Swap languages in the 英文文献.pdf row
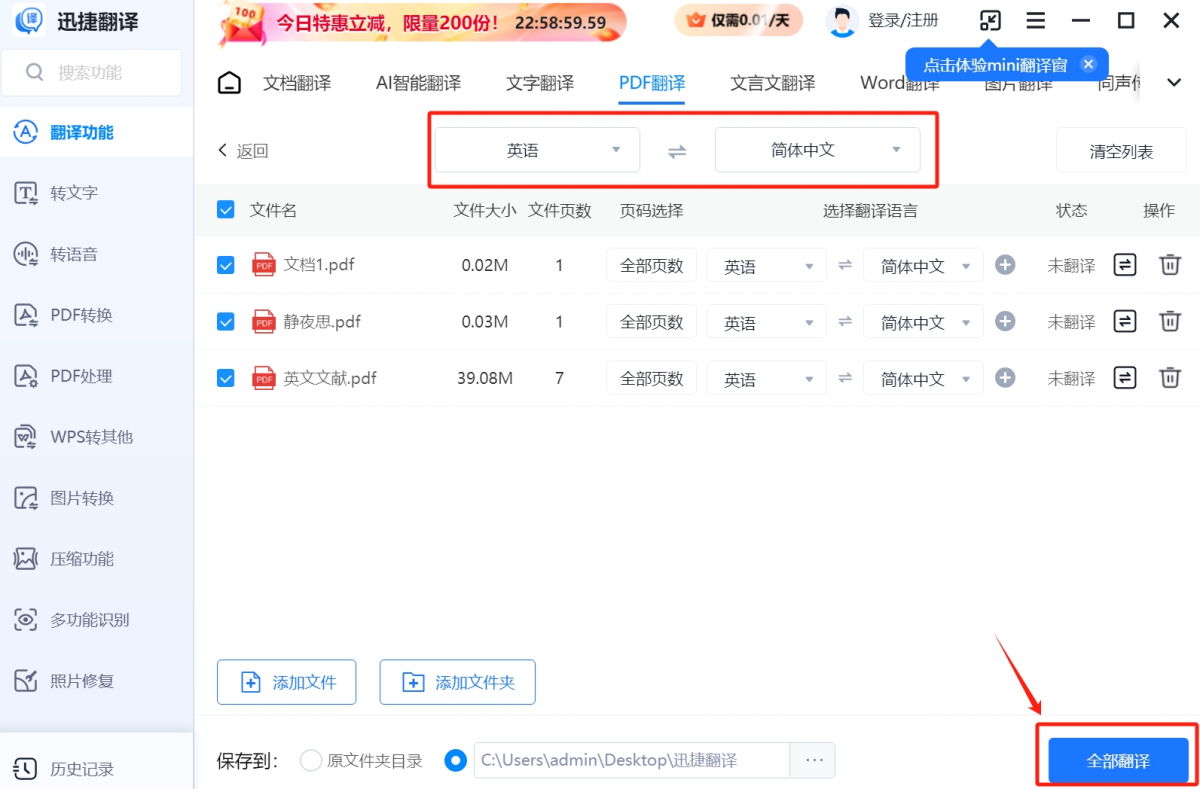The image size is (1200, 789). coord(845,378)
